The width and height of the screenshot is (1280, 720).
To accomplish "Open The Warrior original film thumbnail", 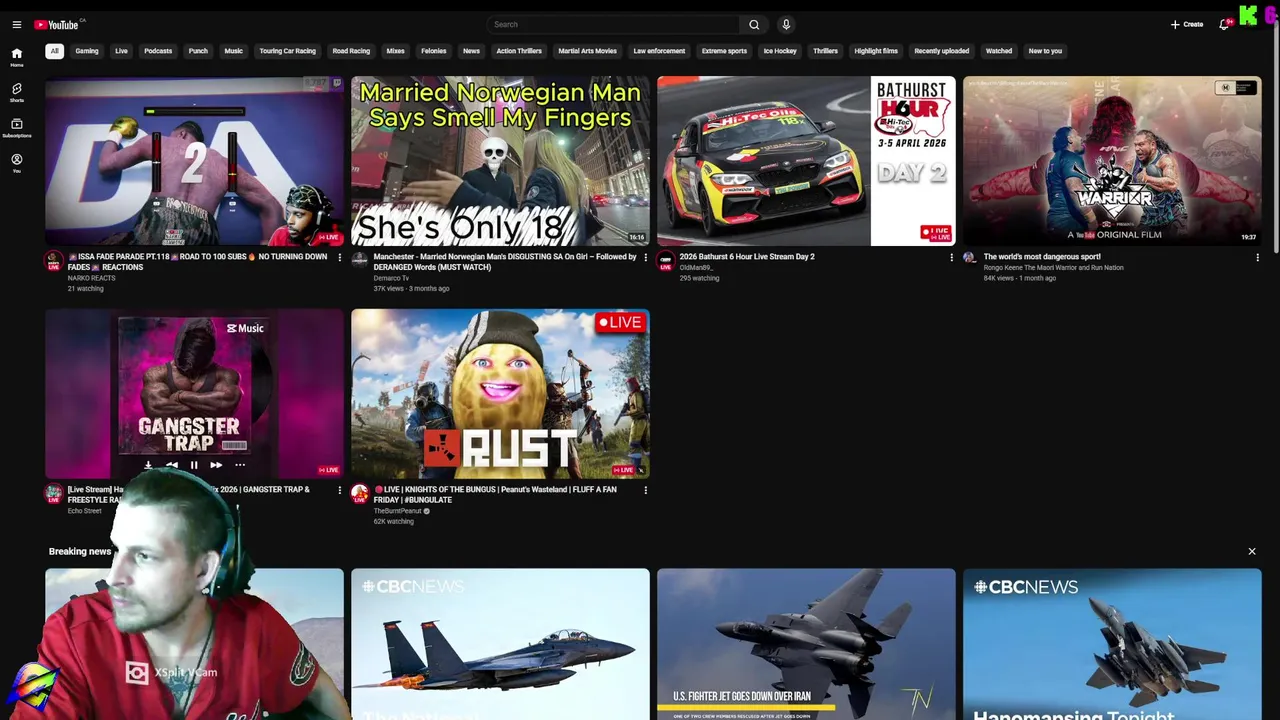I will coord(1112,161).
